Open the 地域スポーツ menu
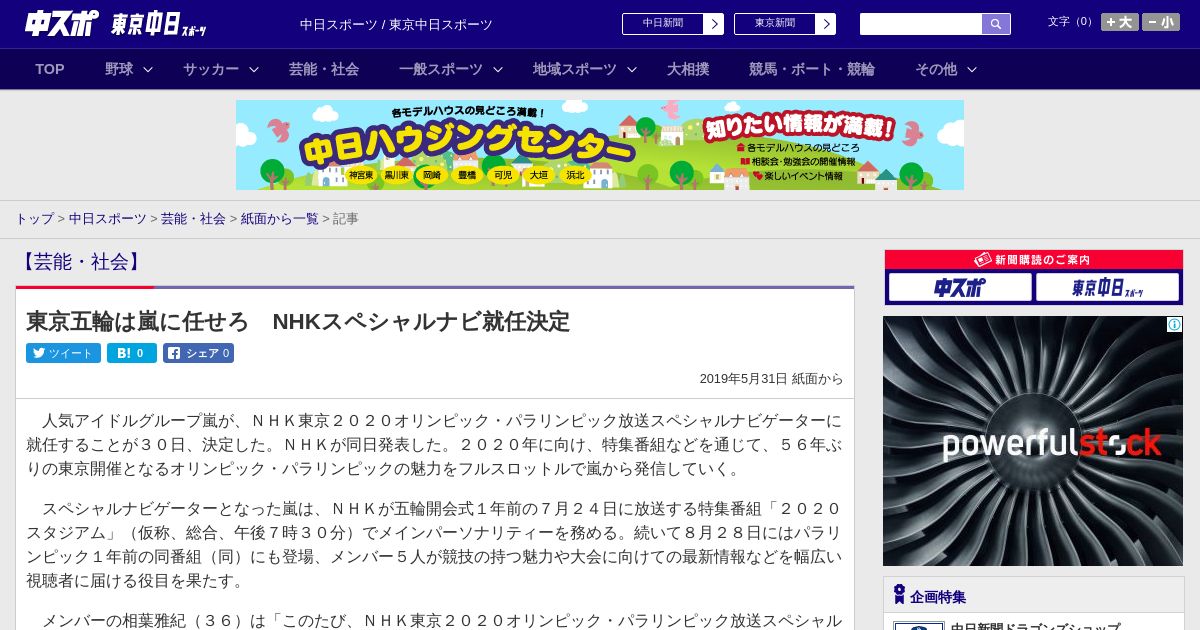1200x630 pixels. coord(575,69)
